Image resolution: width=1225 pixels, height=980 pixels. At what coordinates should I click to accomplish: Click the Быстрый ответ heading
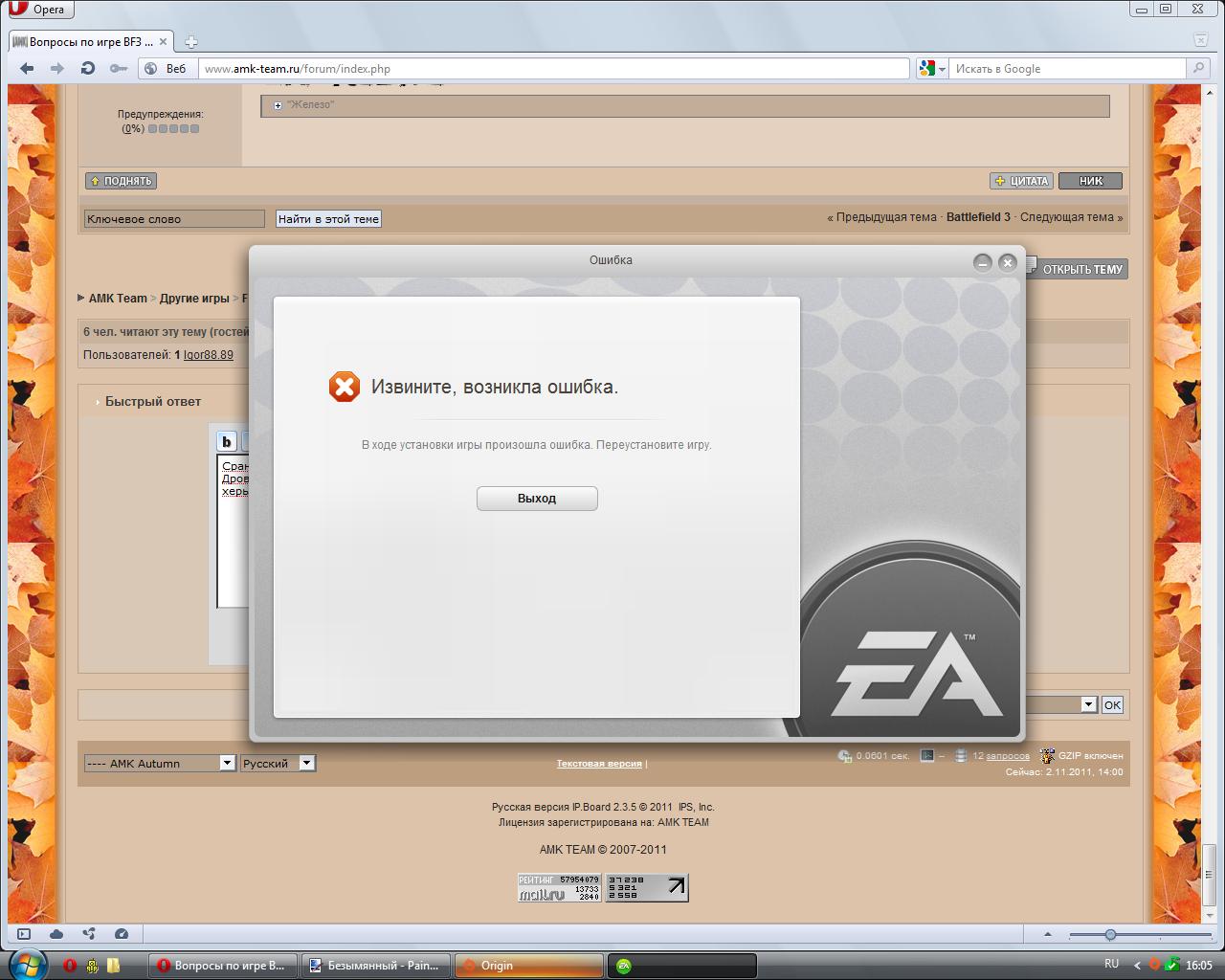pos(153,402)
